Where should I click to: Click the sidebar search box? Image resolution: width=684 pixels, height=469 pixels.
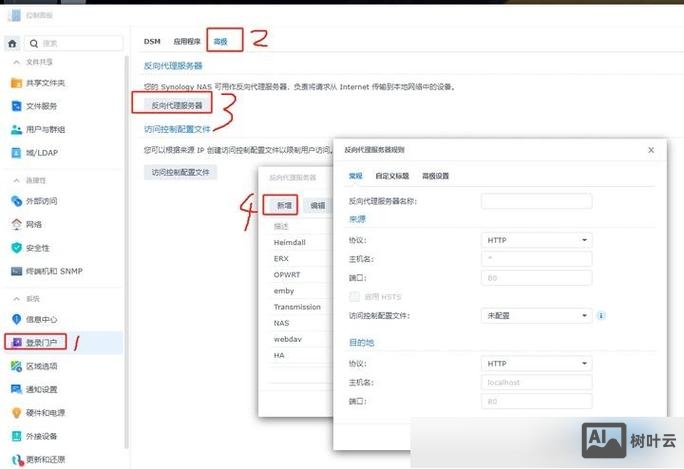click(74, 43)
